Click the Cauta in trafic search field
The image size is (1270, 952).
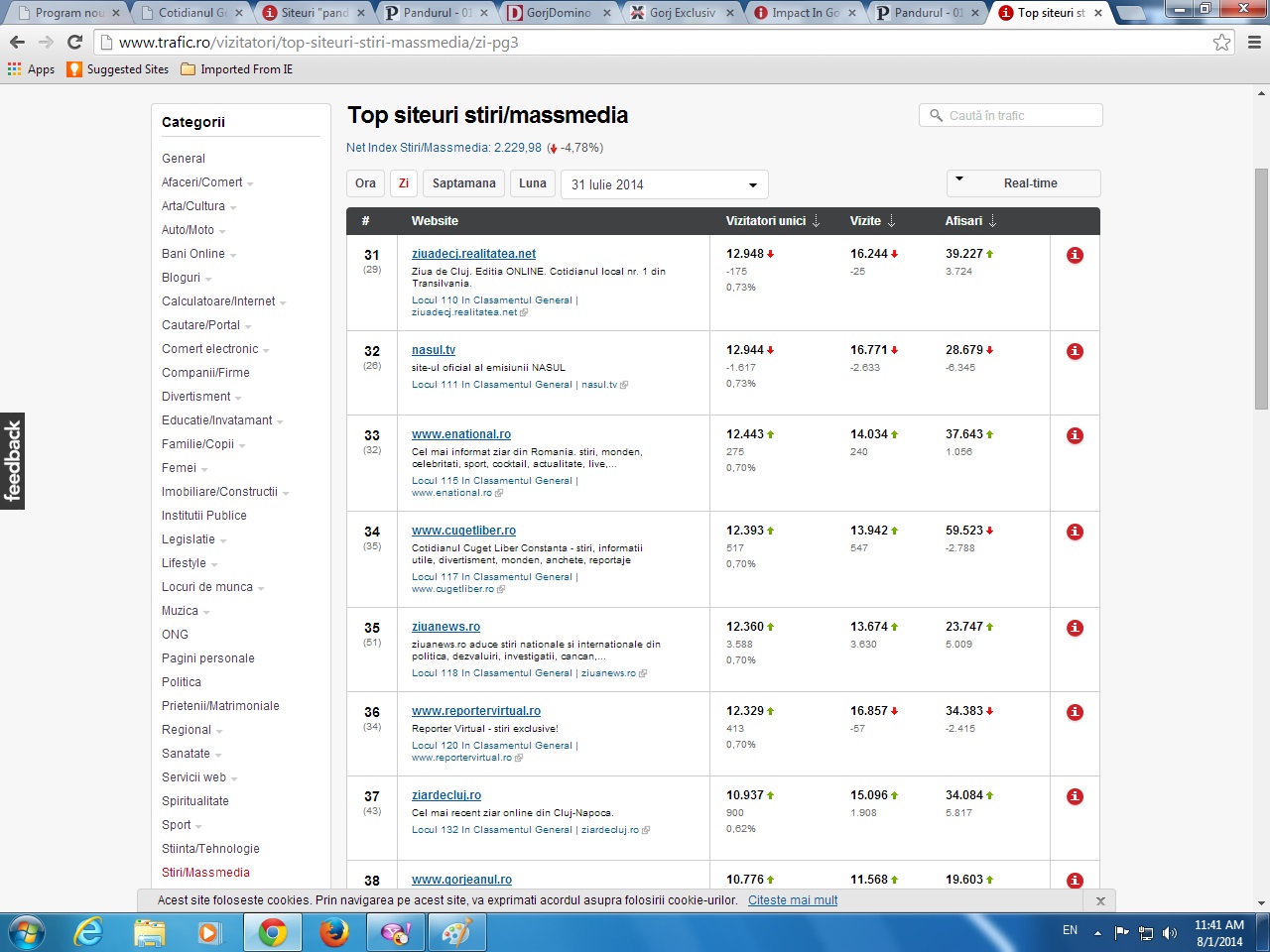1010,116
